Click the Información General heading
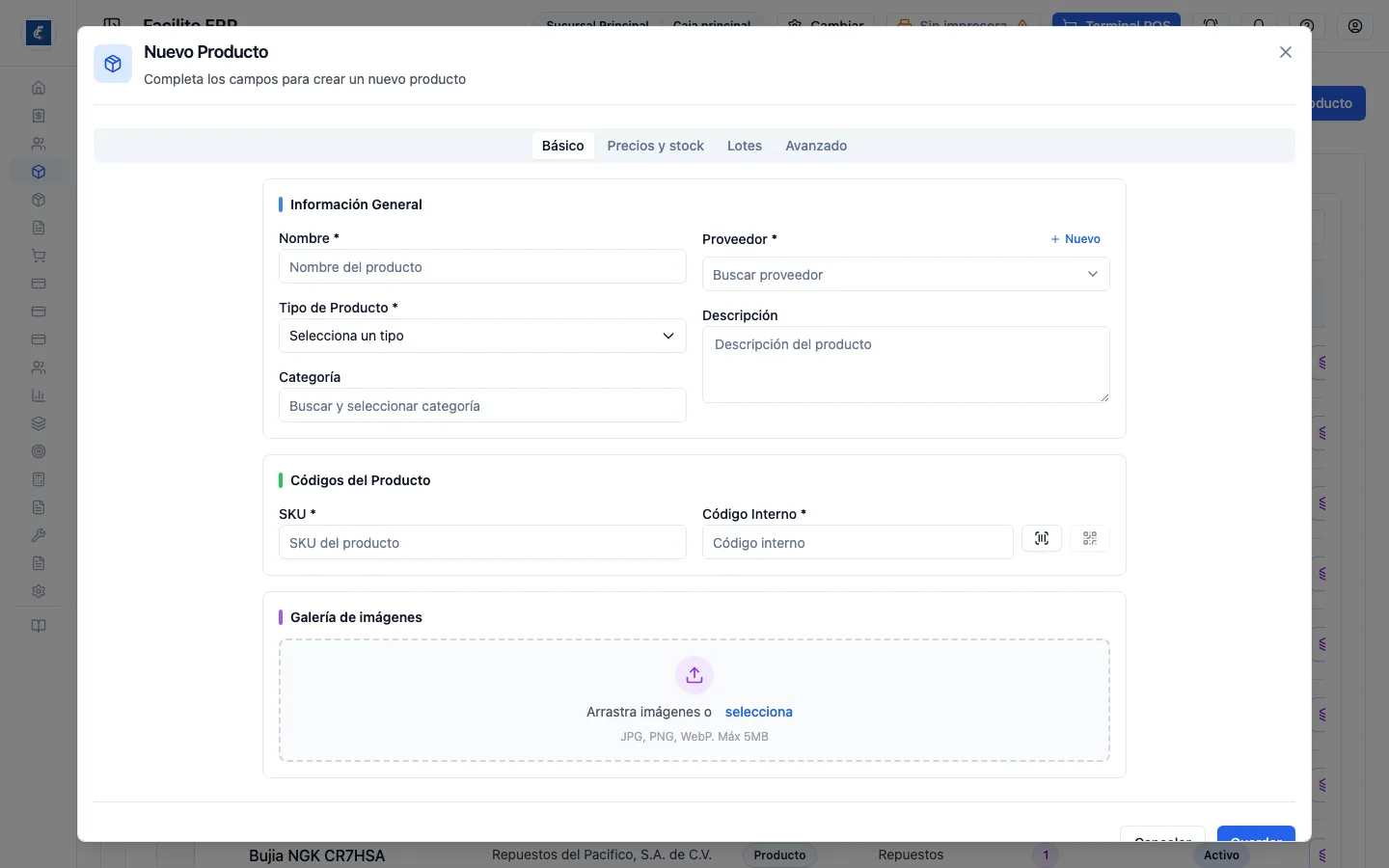This screenshot has width=1389, height=868. pos(356,204)
